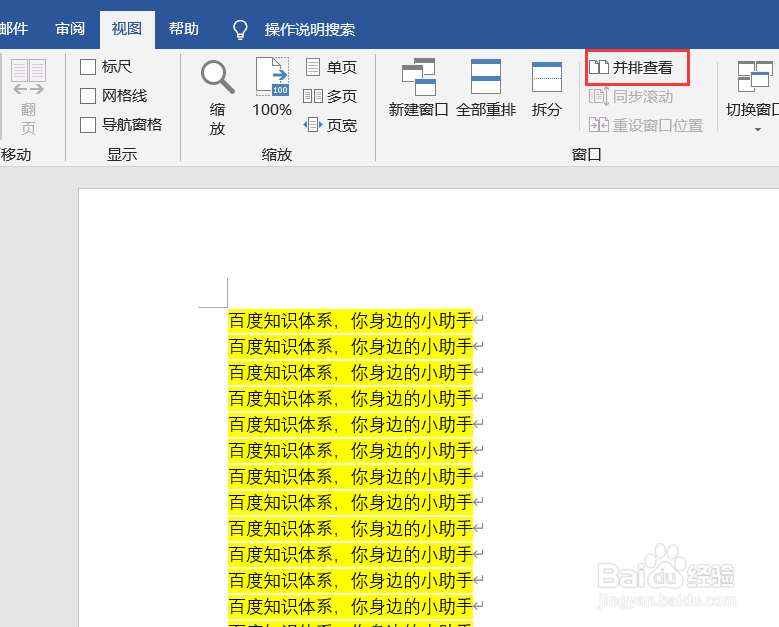Open a new window (新建窗口)

[x=418, y=88]
